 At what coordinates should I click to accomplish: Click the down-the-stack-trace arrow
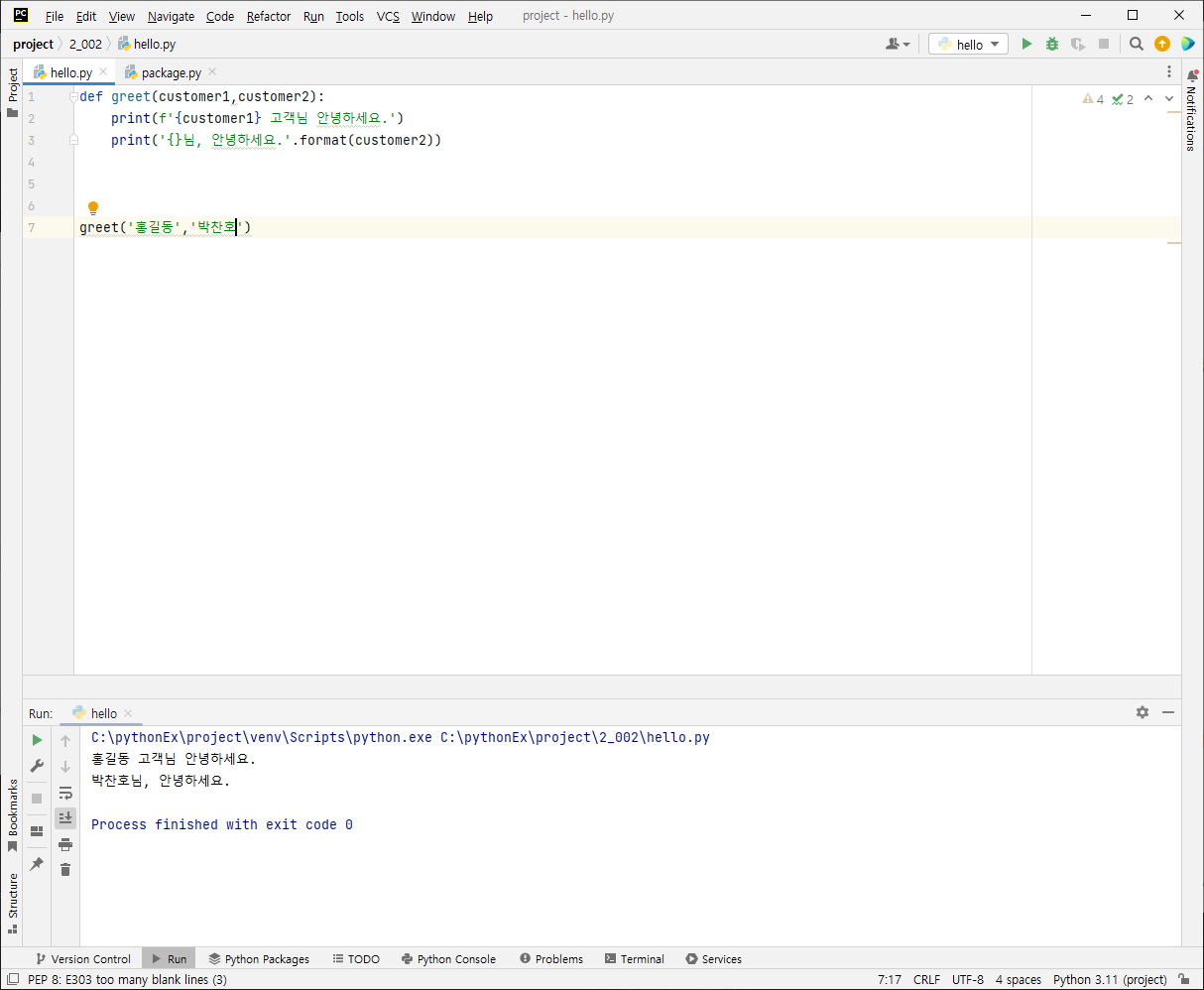point(65,767)
